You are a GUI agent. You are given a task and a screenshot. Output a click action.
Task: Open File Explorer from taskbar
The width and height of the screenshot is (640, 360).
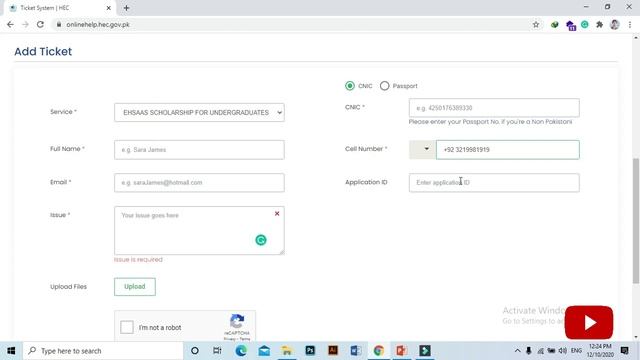pos(287,351)
